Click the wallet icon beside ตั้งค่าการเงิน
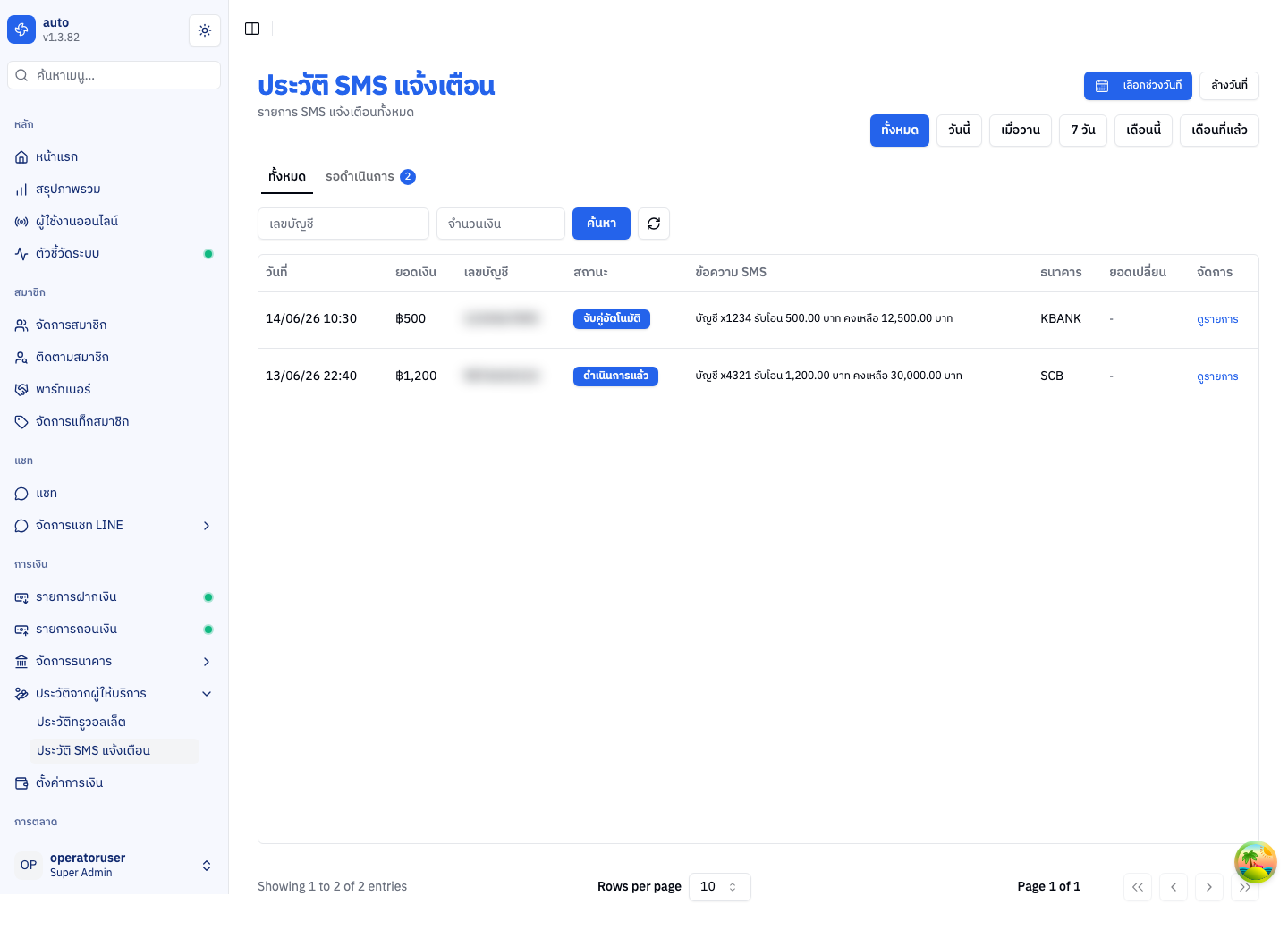Screen dimensions: 1288x930 coord(21,783)
